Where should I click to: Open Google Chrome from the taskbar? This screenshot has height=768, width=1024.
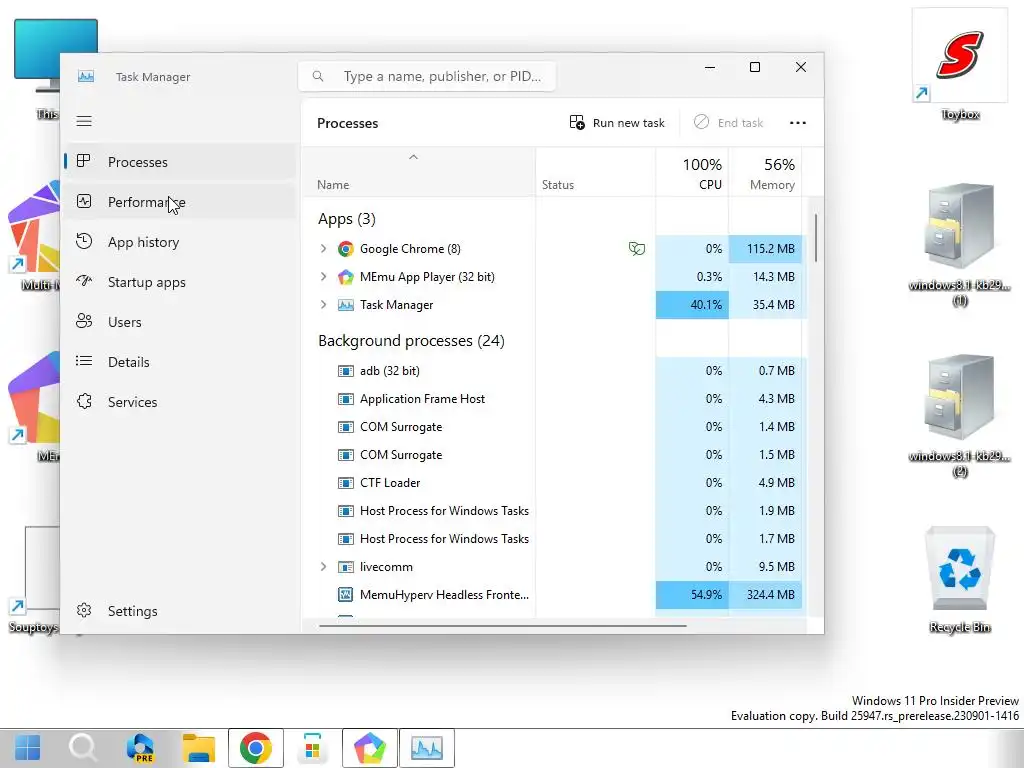255,748
